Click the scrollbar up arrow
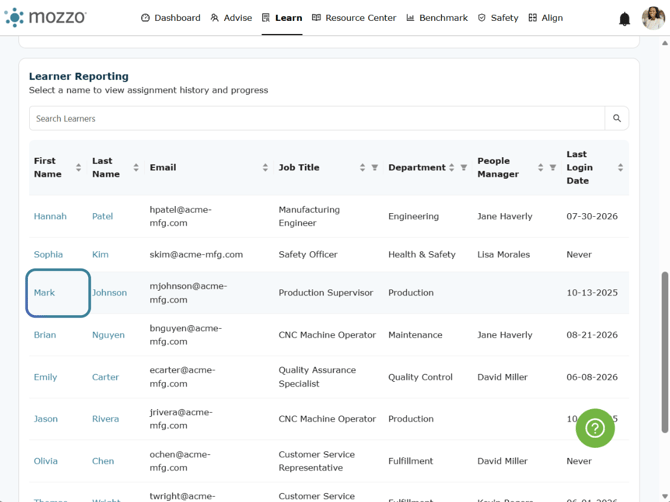This screenshot has width=670, height=502. click(665, 43)
